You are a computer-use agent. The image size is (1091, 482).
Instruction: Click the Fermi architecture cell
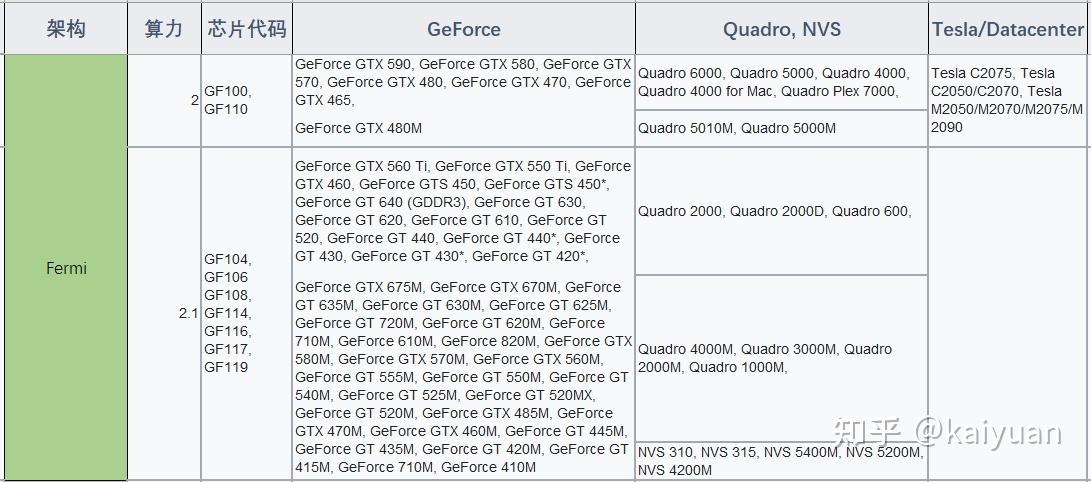point(66,268)
